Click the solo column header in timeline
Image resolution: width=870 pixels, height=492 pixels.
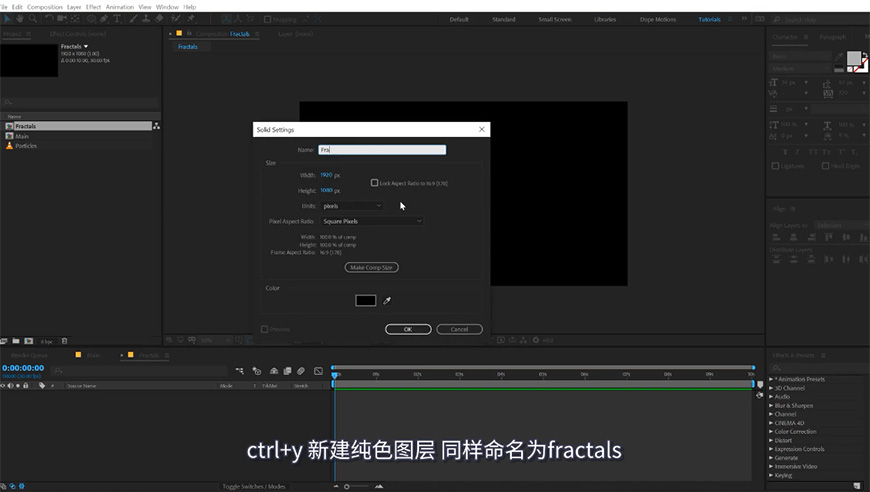(x=18, y=386)
